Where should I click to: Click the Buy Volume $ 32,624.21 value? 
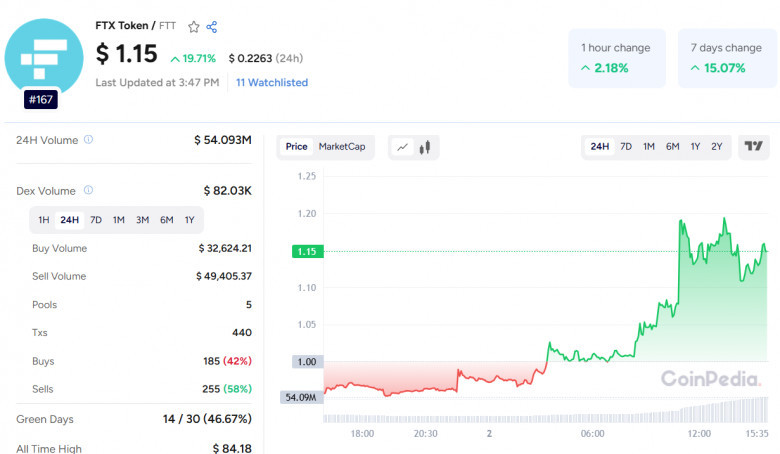coord(225,248)
